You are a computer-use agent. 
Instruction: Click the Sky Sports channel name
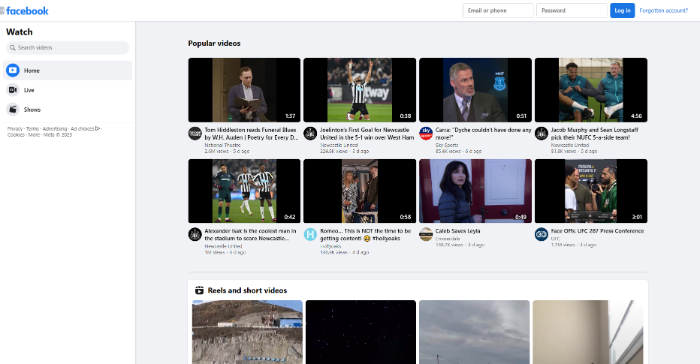(x=446, y=145)
